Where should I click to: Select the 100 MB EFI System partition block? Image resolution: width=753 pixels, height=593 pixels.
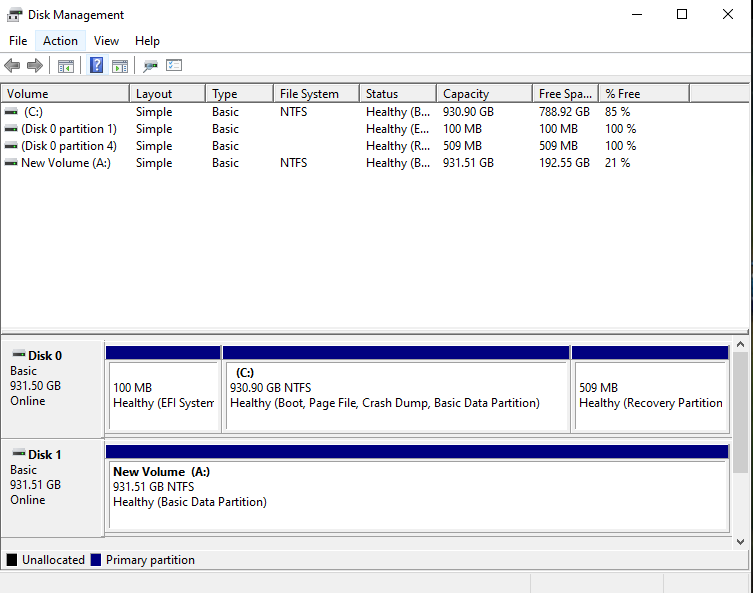pos(163,389)
